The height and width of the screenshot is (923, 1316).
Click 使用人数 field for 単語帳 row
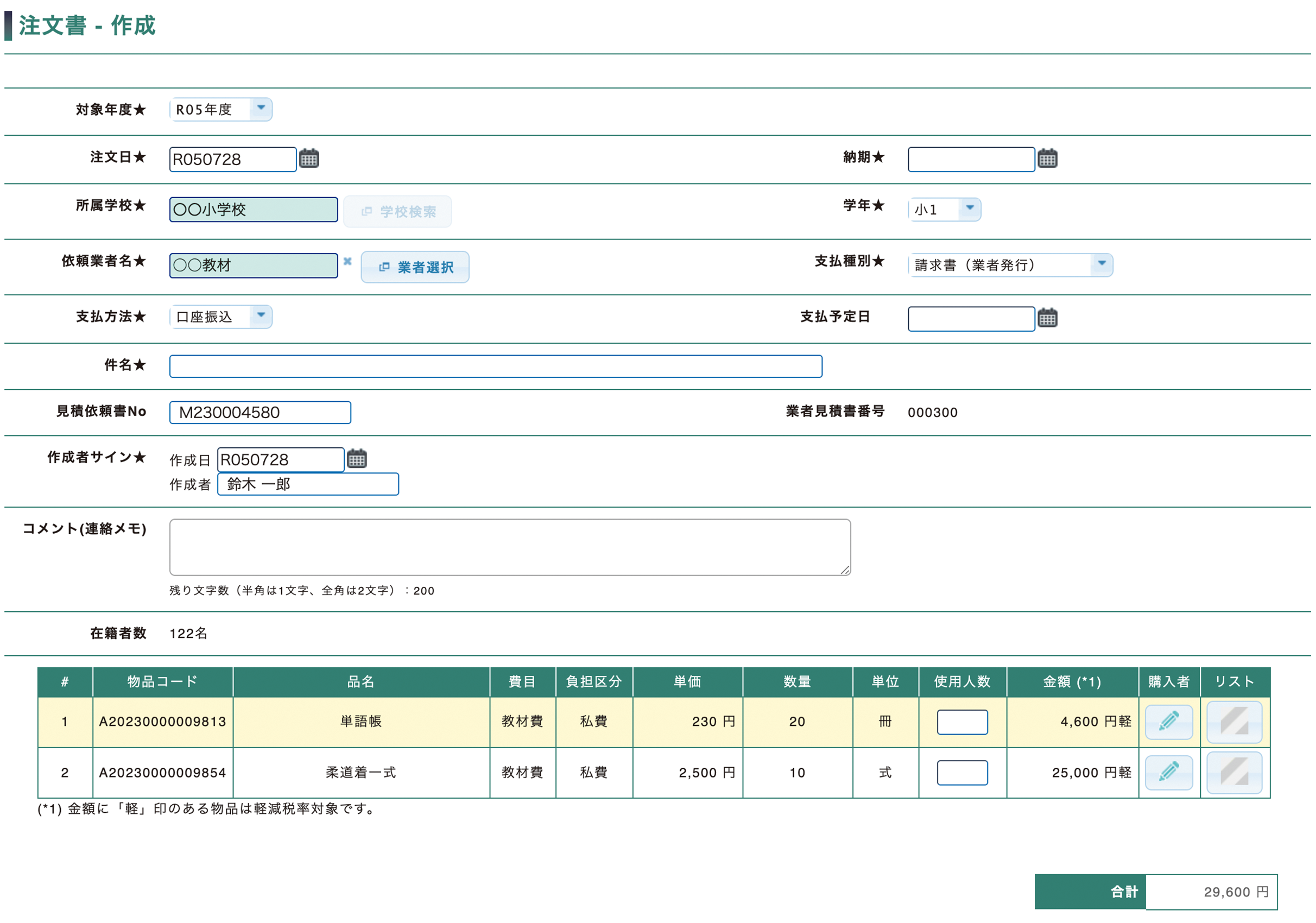tap(962, 722)
